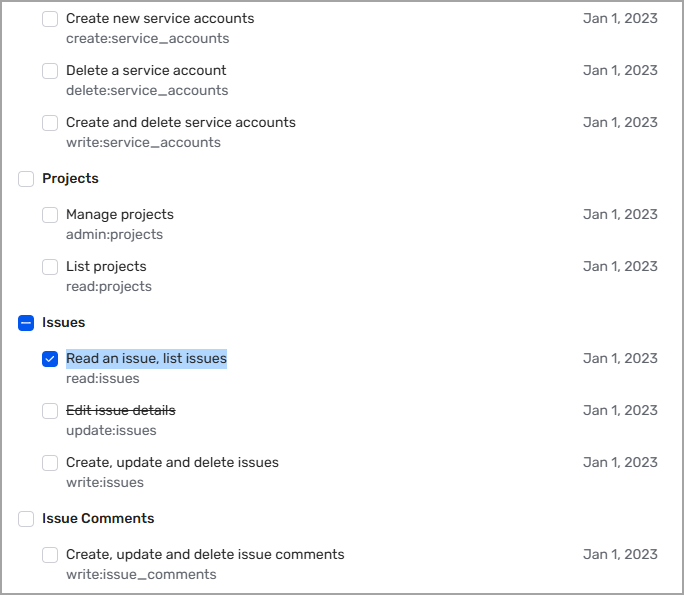
Task: Select all Projects group checkbox
Action: coord(26,179)
